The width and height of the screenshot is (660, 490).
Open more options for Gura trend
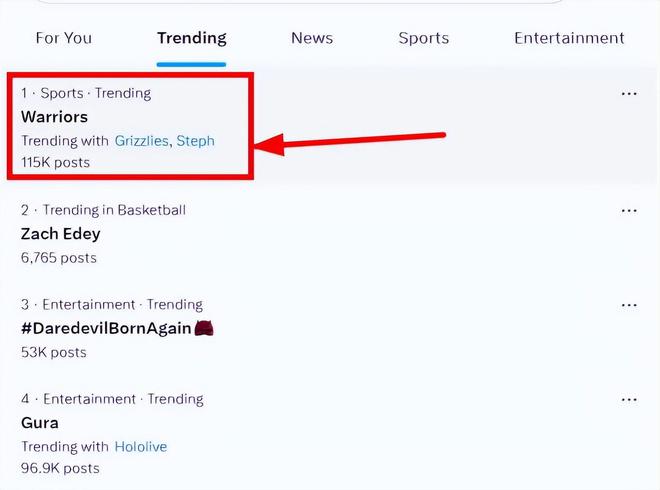point(628,400)
